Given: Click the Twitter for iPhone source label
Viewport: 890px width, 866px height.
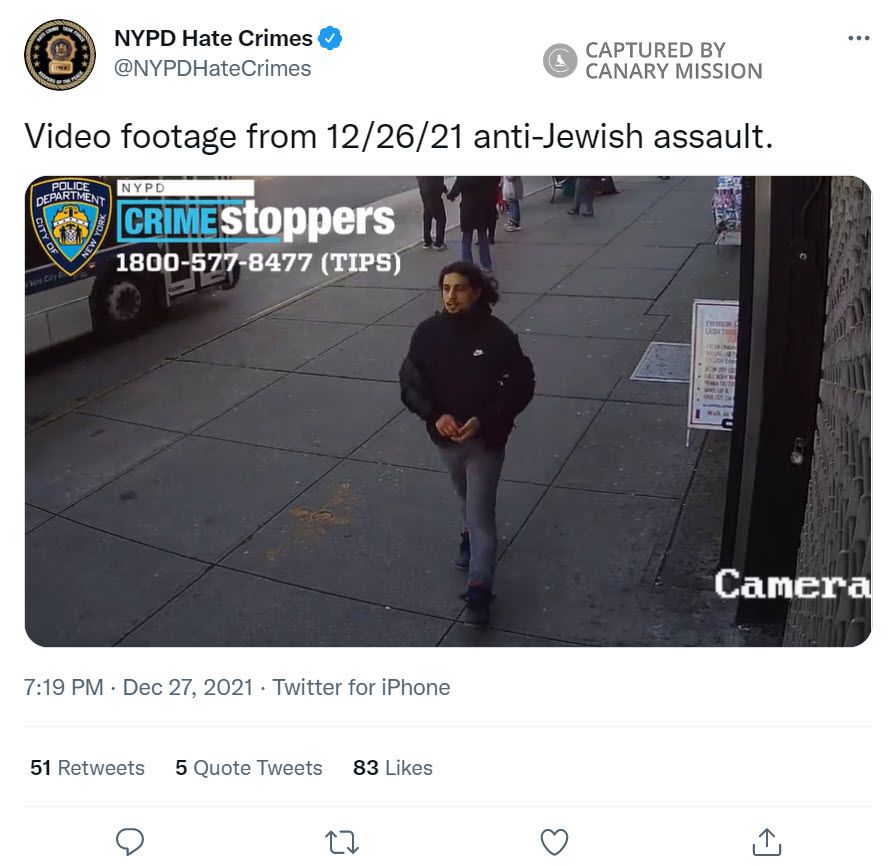Looking at the screenshot, I should tap(362, 687).
